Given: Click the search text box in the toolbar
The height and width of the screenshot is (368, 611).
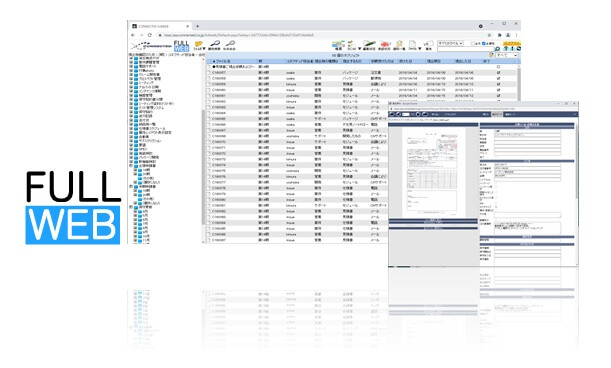Looking at the screenshot, I should tap(466, 49).
